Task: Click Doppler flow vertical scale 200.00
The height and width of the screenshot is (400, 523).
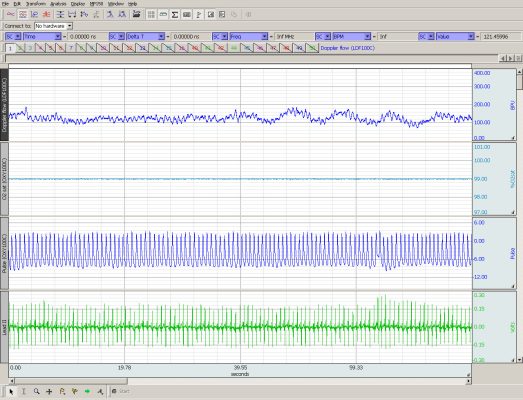Action: point(482,104)
